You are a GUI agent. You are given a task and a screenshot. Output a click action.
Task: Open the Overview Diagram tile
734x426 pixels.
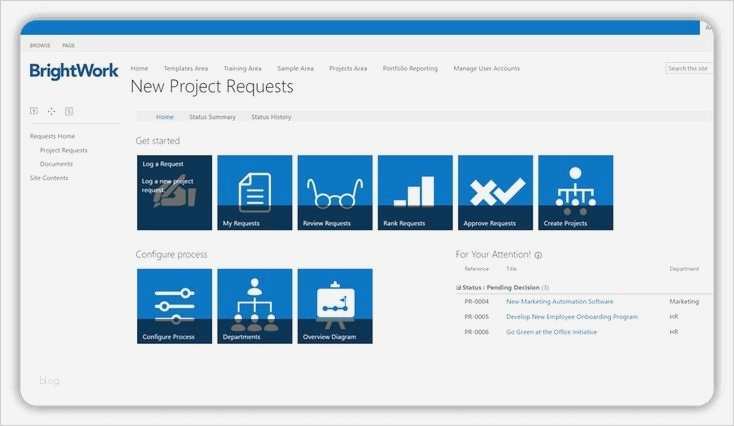coord(335,306)
